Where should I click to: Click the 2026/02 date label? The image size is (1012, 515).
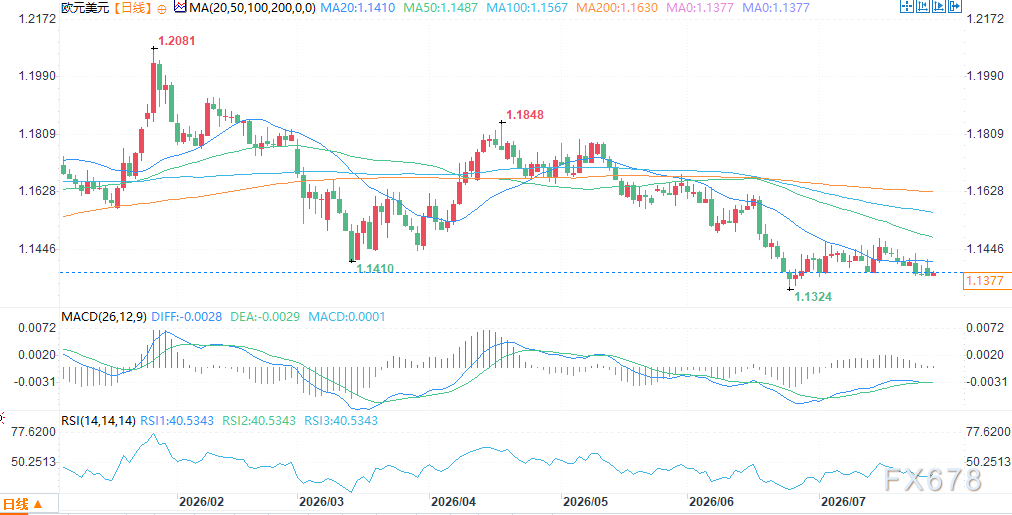tap(201, 501)
